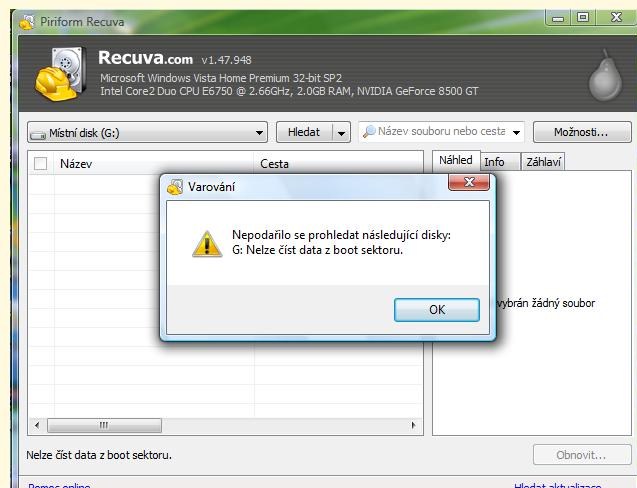The width and height of the screenshot is (637, 488).
Task: Open the search field dropdown arrow
Action: click(516, 132)
